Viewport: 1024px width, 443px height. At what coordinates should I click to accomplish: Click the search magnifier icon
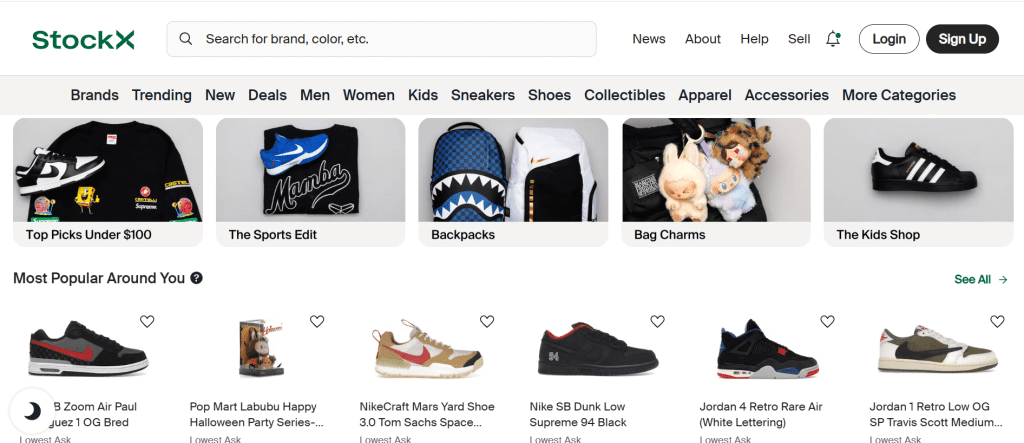185,39
